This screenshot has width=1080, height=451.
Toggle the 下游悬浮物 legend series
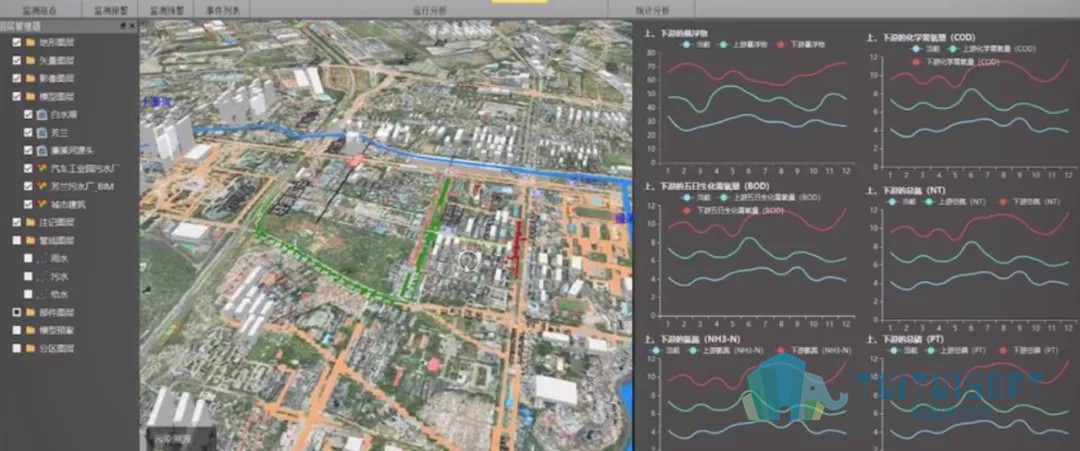(800, 45)
